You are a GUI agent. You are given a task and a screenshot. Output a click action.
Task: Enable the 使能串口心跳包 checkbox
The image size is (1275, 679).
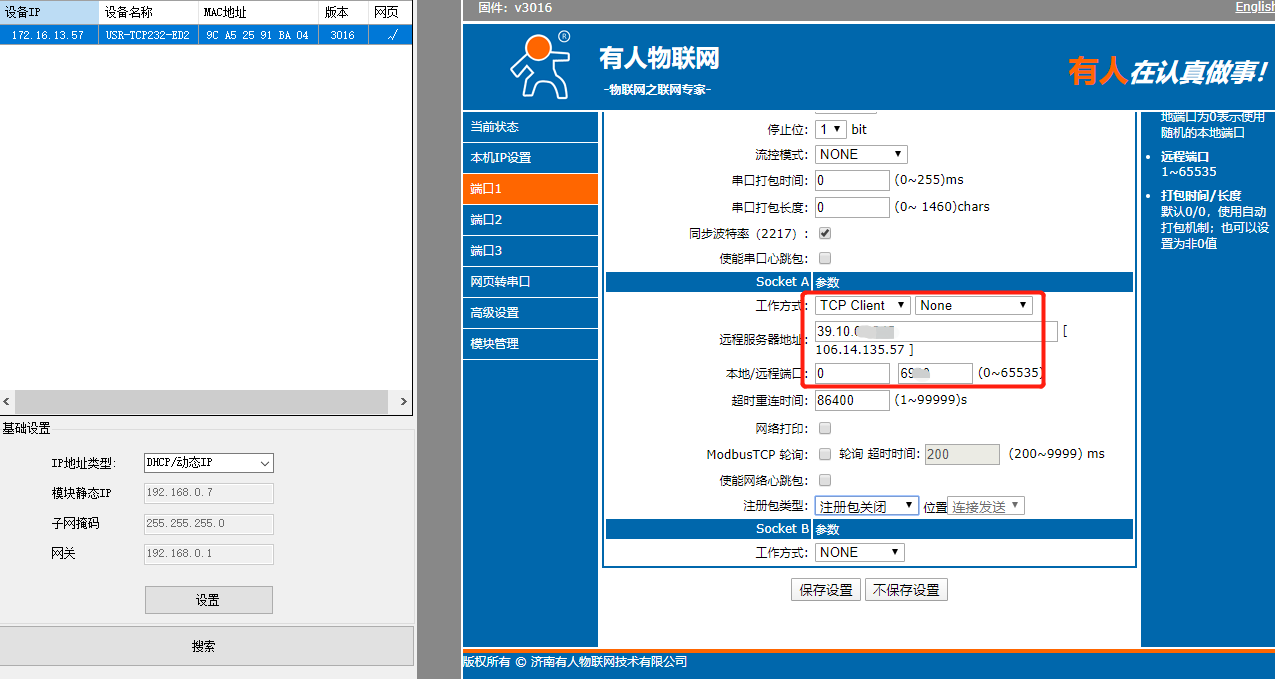(x=825, y=258)
